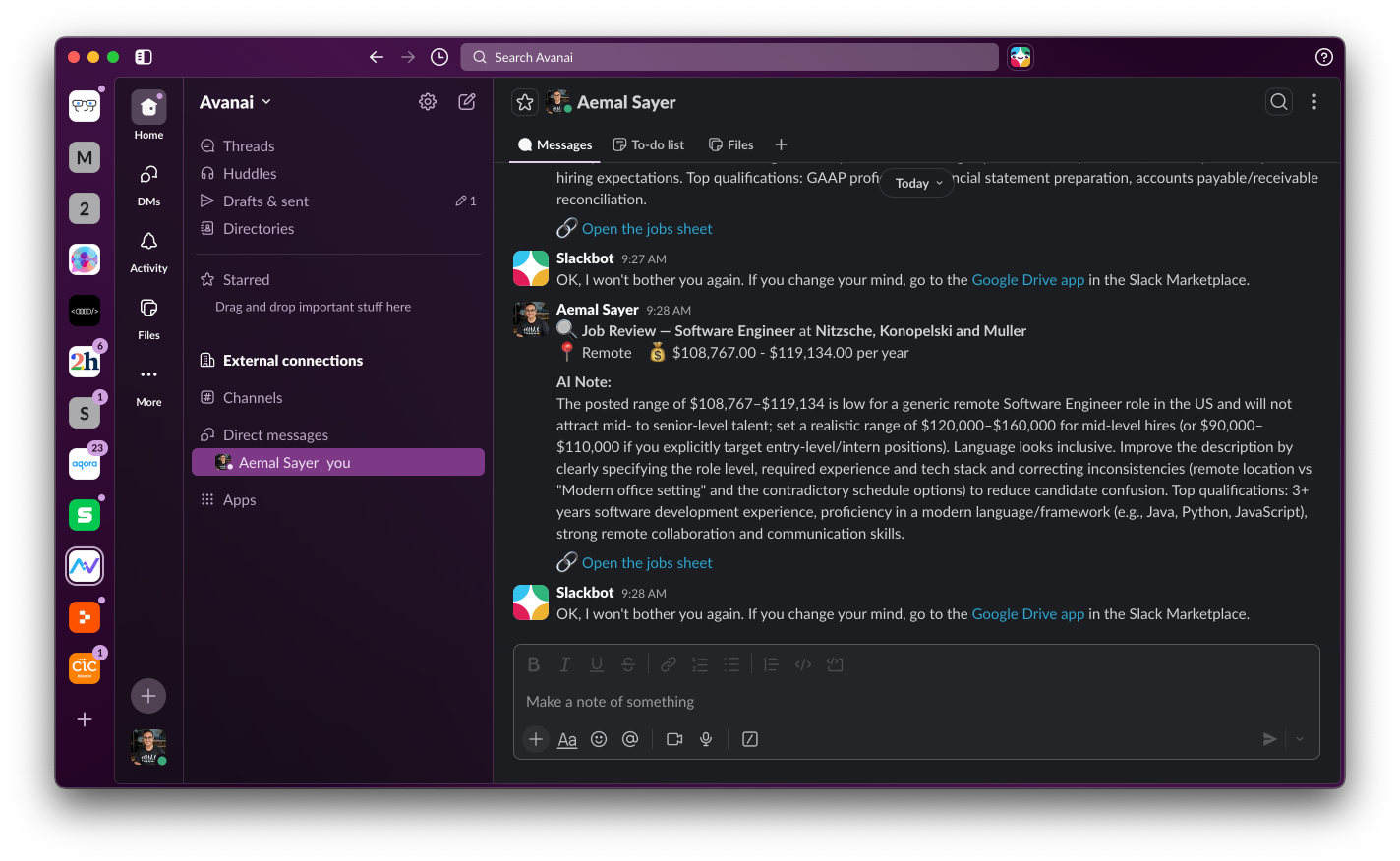Open the More menu in the sidebar
The image size is (1400, 861).
point(148,385)
